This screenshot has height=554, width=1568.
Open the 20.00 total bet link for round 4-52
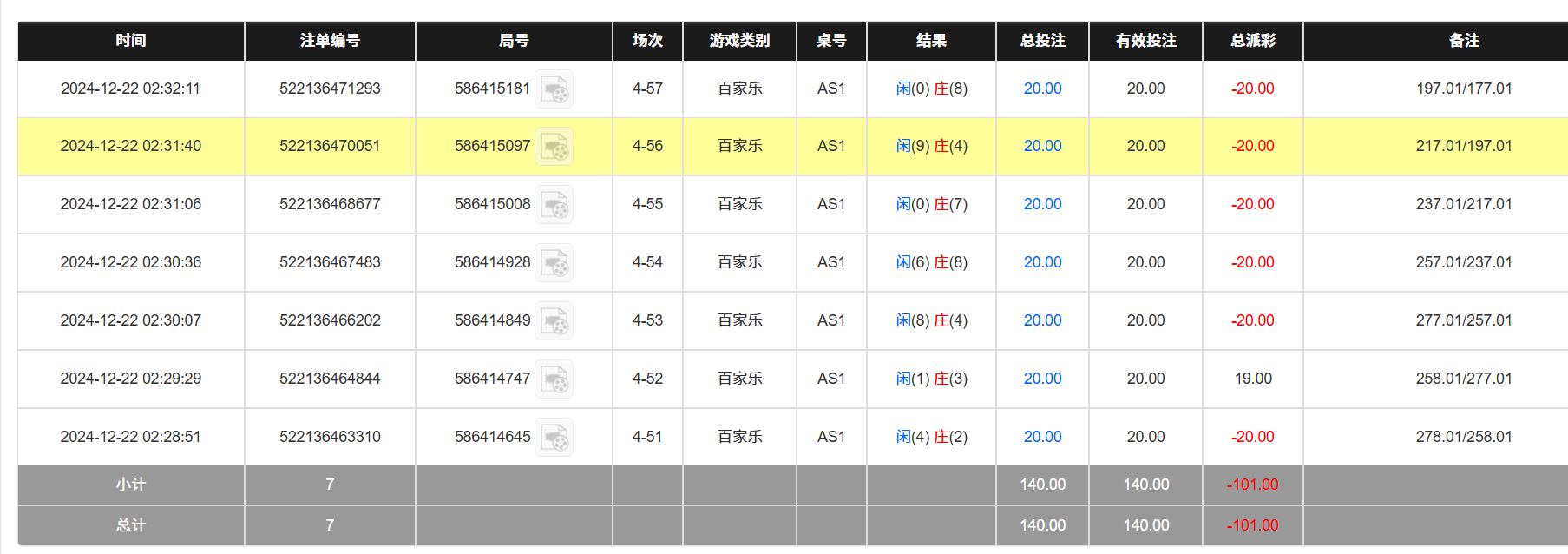coord(1042,379)
